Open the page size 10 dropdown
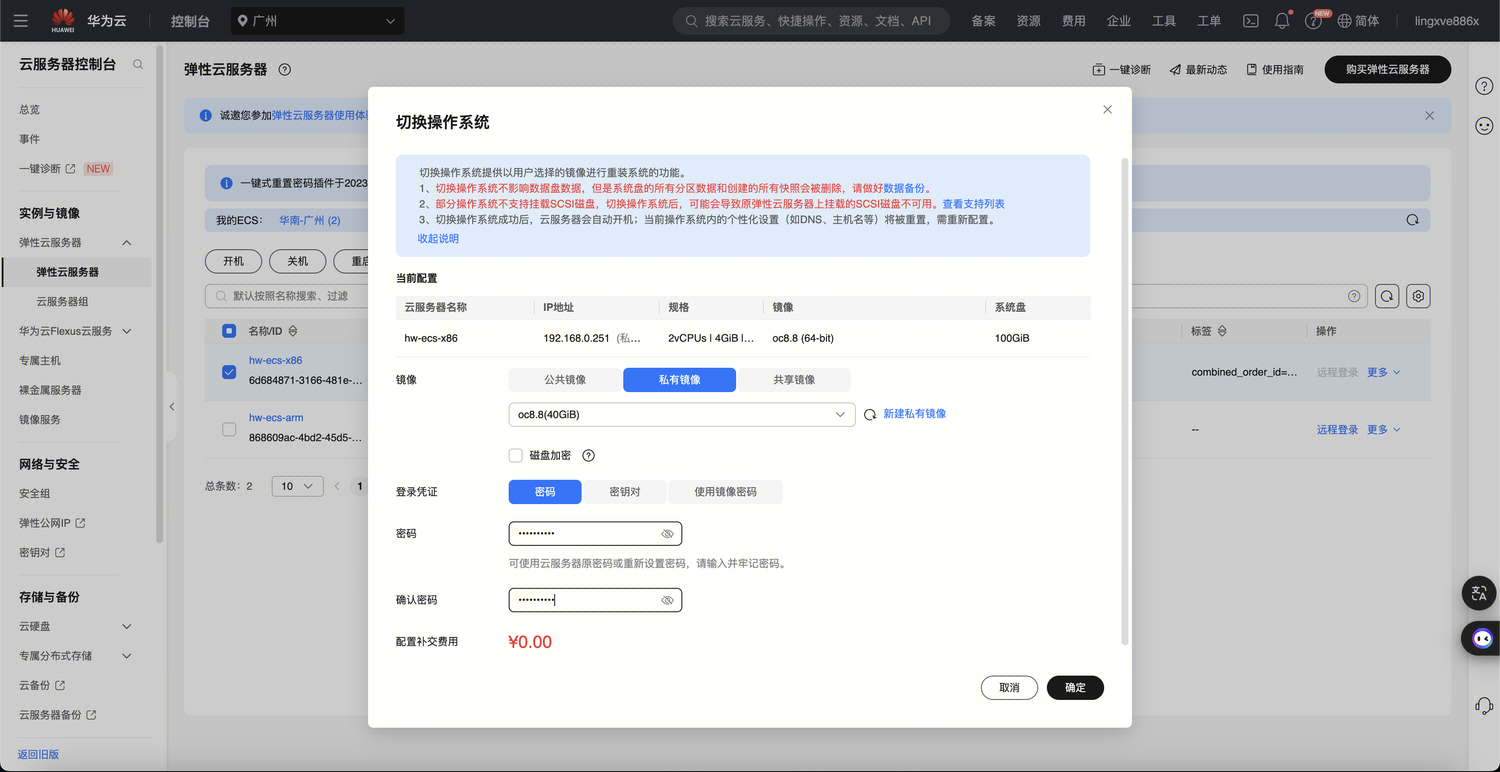The width and height of the screenshot is (1500, 772). pos(298,486)
